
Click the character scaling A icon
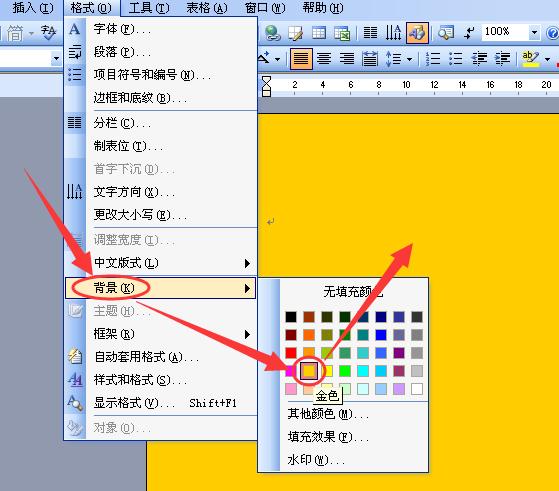[264, 58]
